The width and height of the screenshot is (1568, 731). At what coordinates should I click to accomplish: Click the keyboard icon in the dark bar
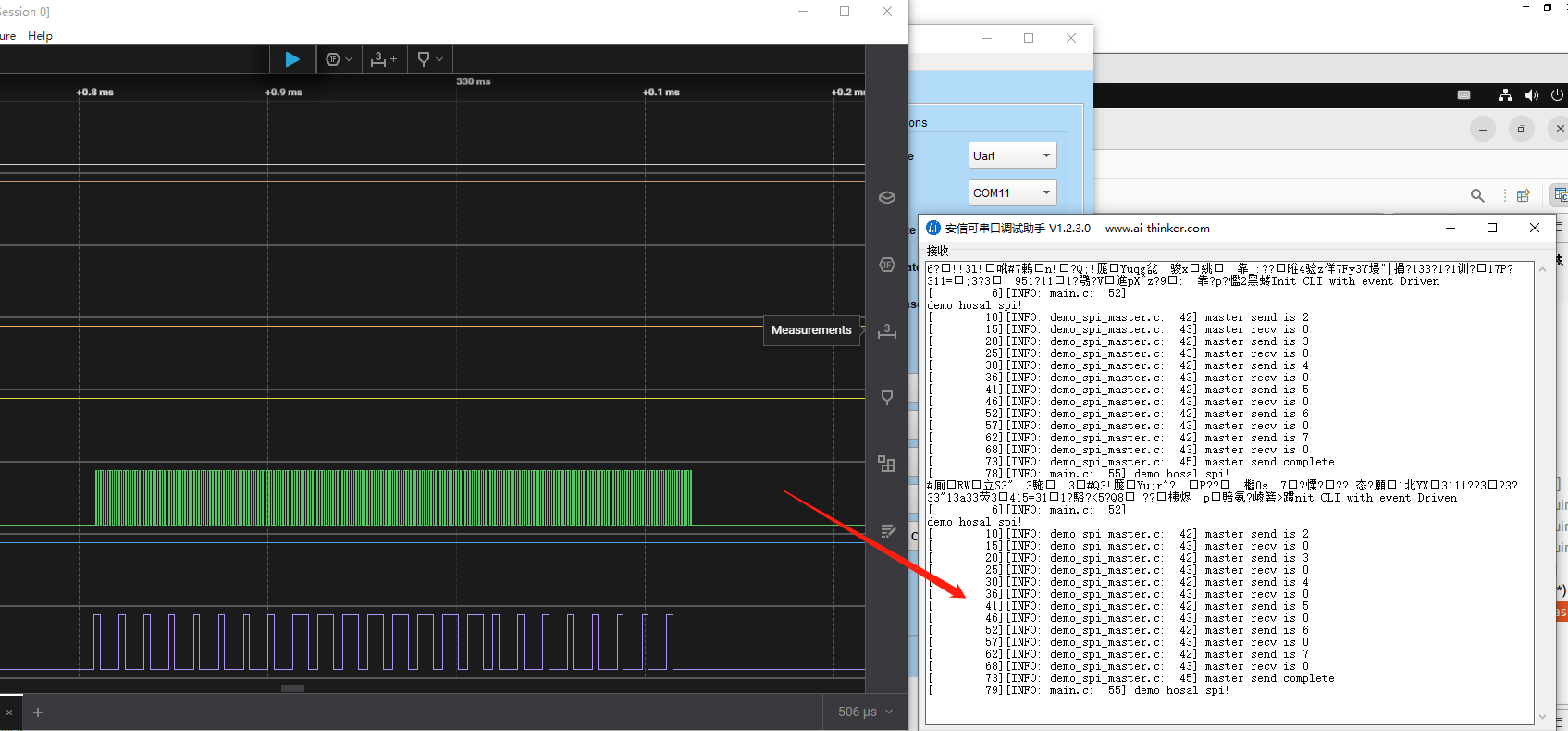click(x=1464, y=95)
